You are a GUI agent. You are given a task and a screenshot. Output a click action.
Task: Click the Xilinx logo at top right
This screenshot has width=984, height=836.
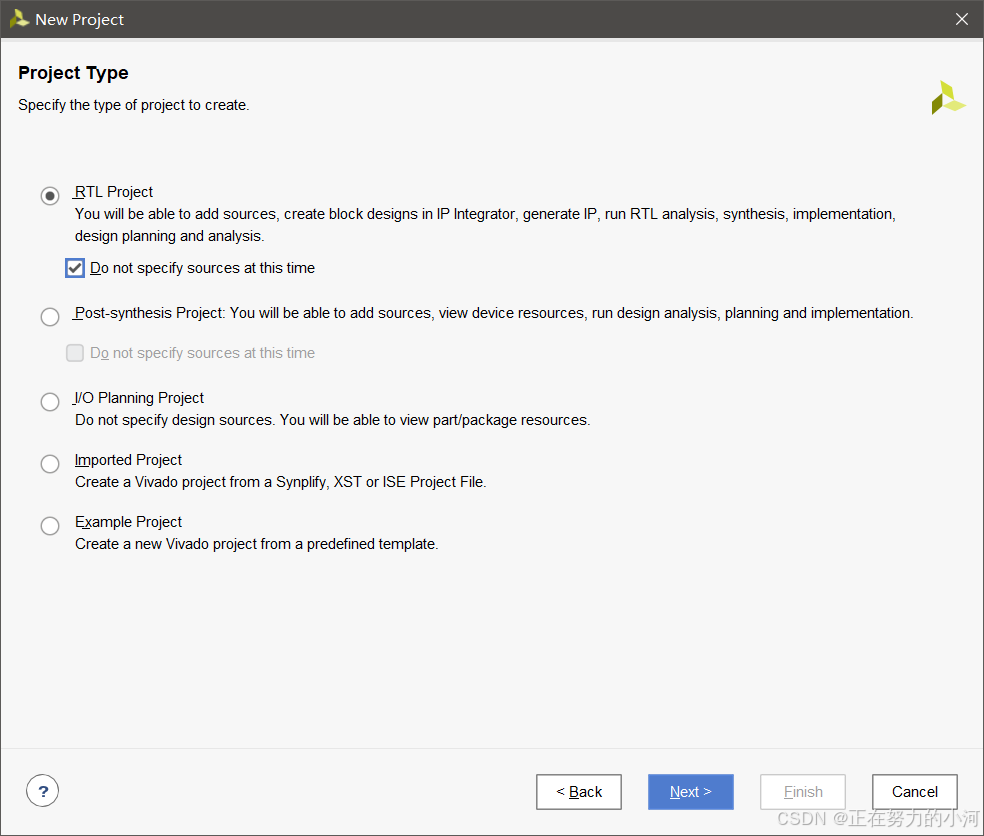tap(948, 98)
